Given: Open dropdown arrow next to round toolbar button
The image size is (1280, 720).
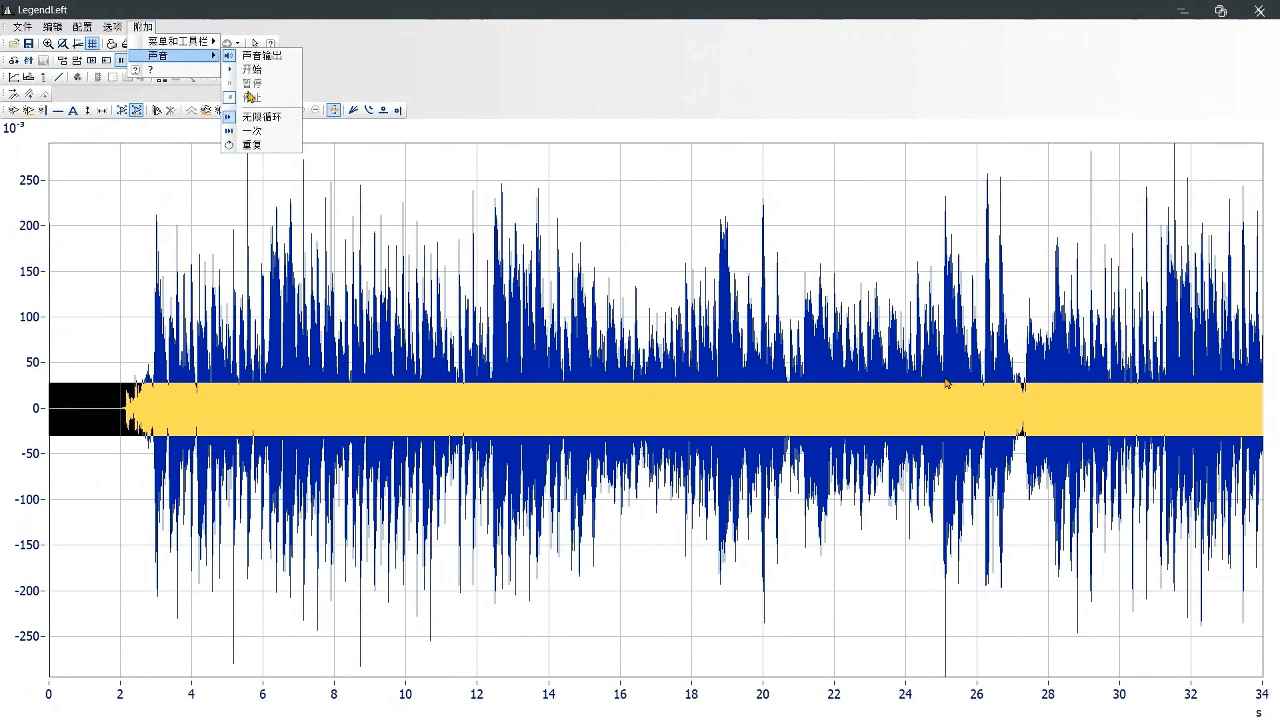Looking at the screenshot, I should [x=237, y=44].
